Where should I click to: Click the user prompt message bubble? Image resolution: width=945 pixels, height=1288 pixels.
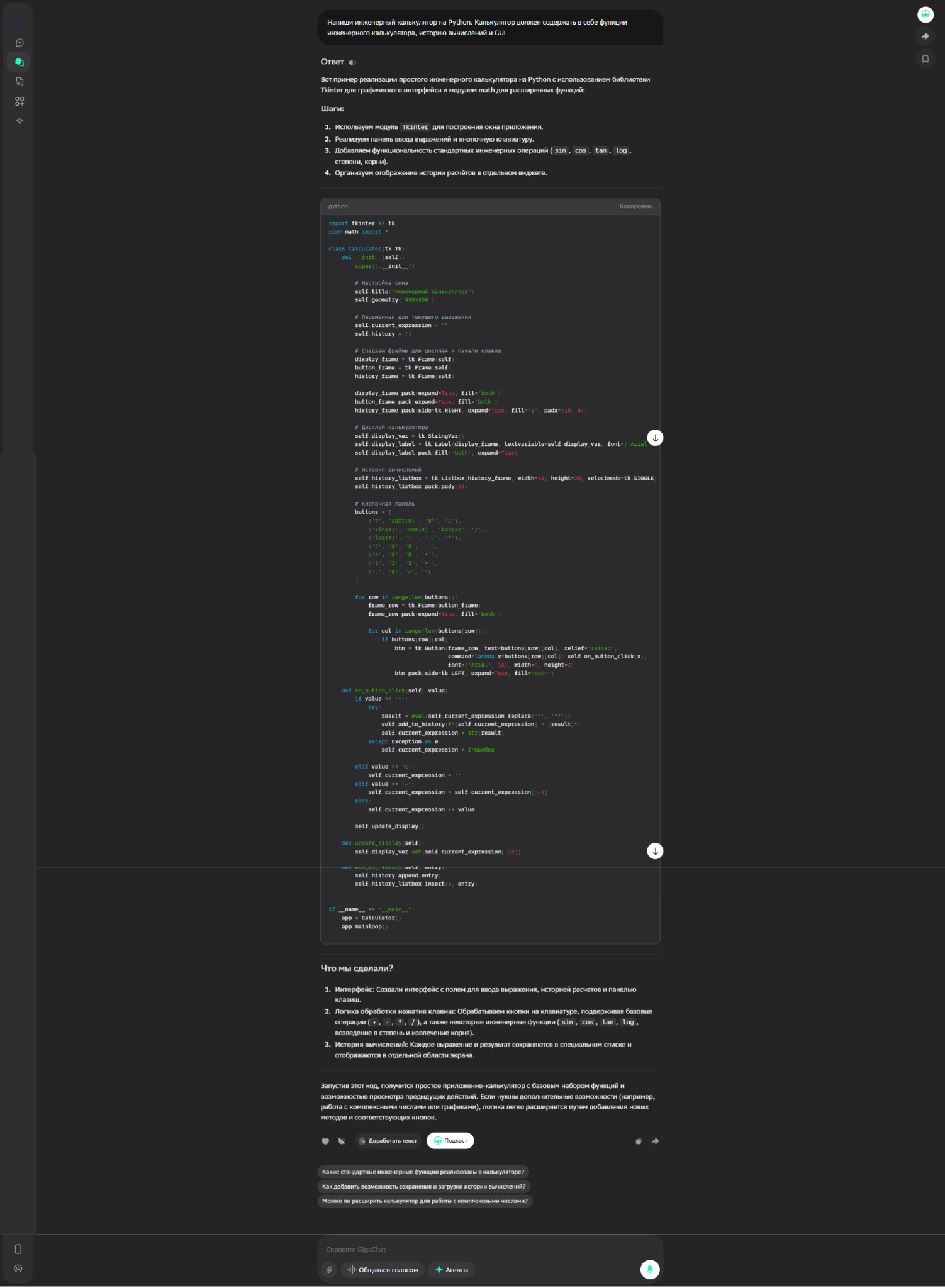coord(491,28)
